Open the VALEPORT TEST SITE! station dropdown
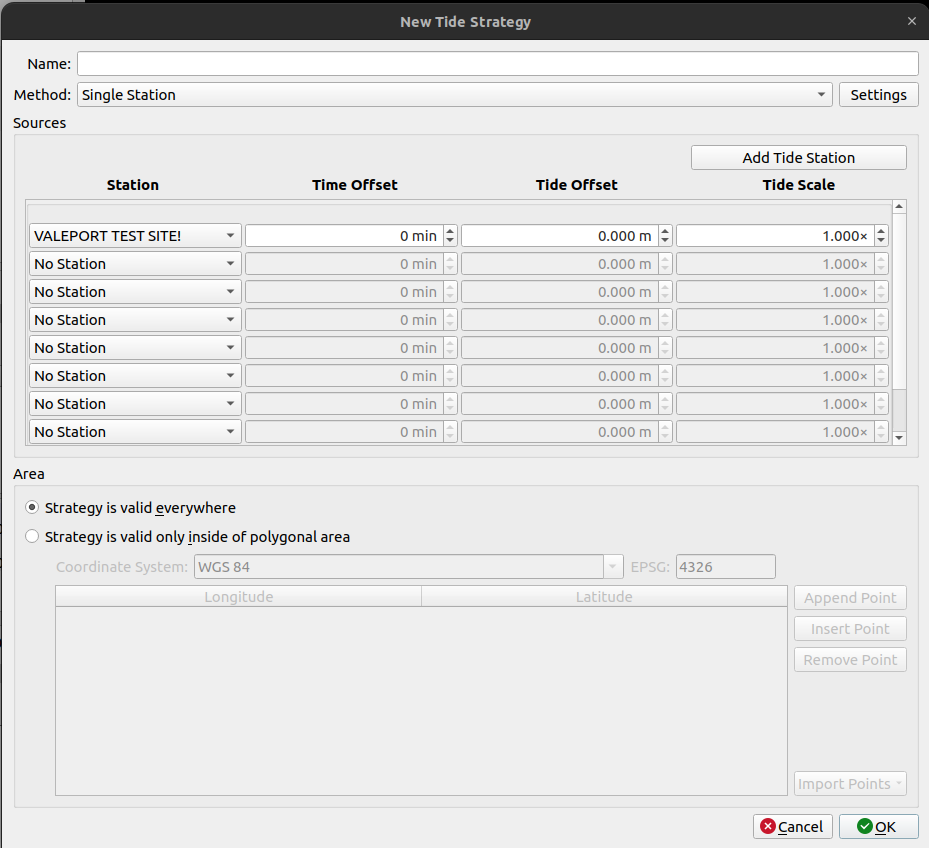 coord(135,236)
